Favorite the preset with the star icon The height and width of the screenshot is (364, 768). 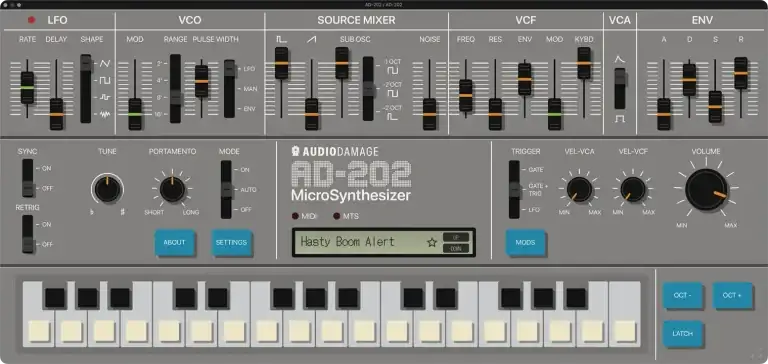(x=432, y=242)
